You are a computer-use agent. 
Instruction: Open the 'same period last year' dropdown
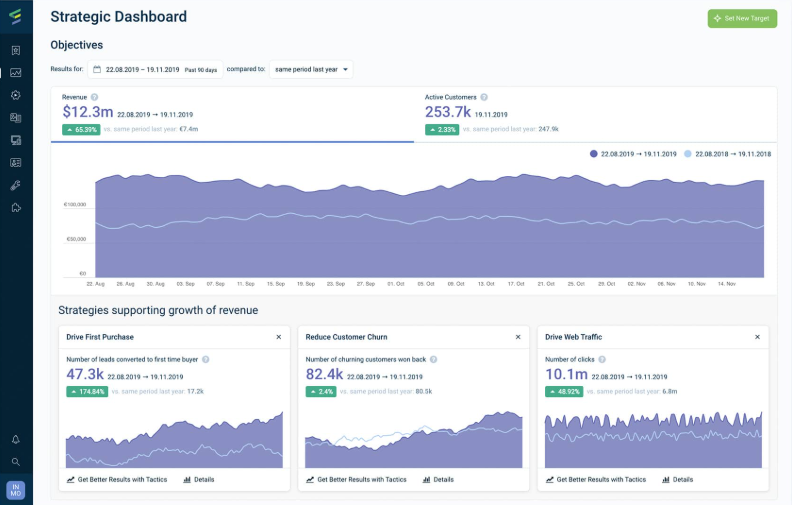tap(311, 69)
